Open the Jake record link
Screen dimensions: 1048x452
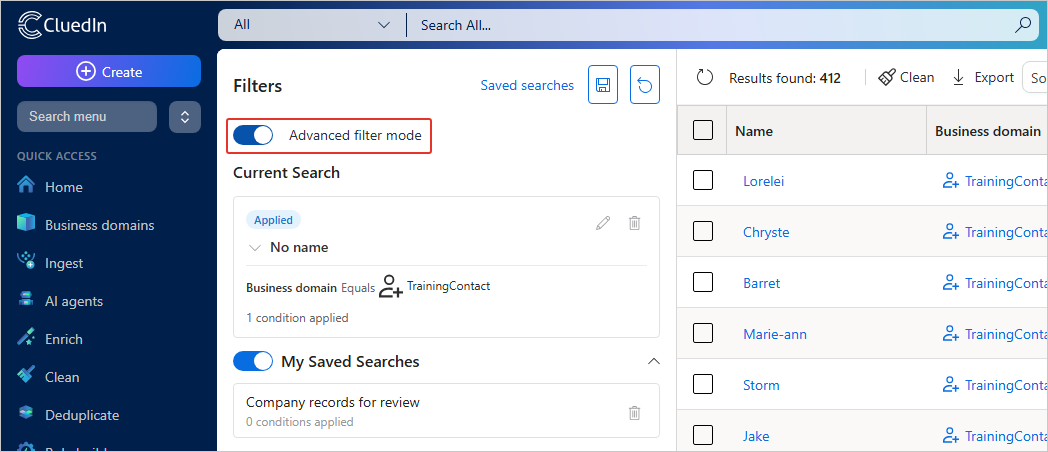click(x=756, y=436)
